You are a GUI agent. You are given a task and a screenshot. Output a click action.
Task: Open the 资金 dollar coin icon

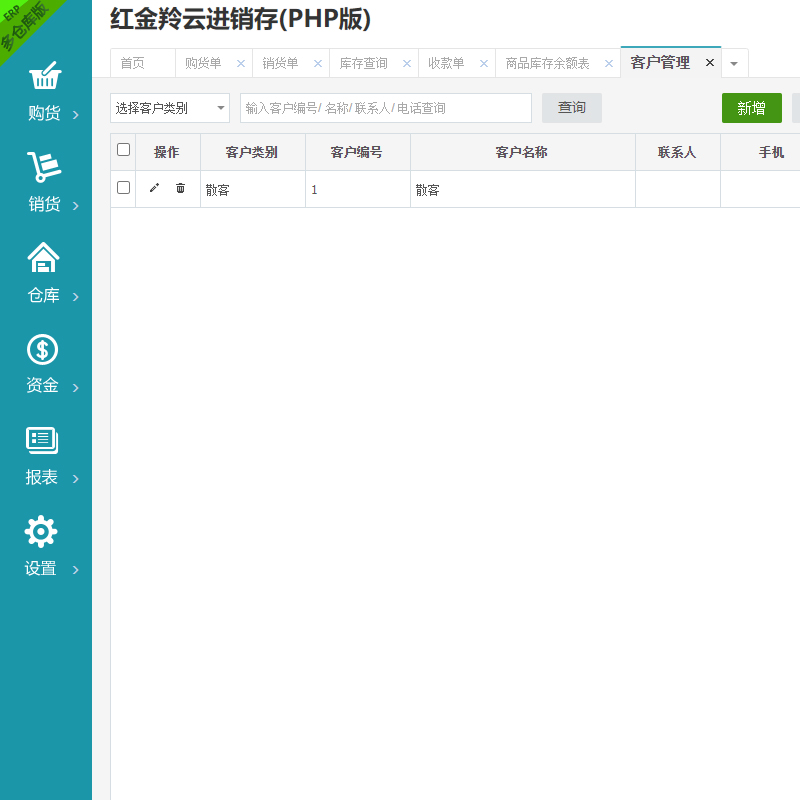42,349
